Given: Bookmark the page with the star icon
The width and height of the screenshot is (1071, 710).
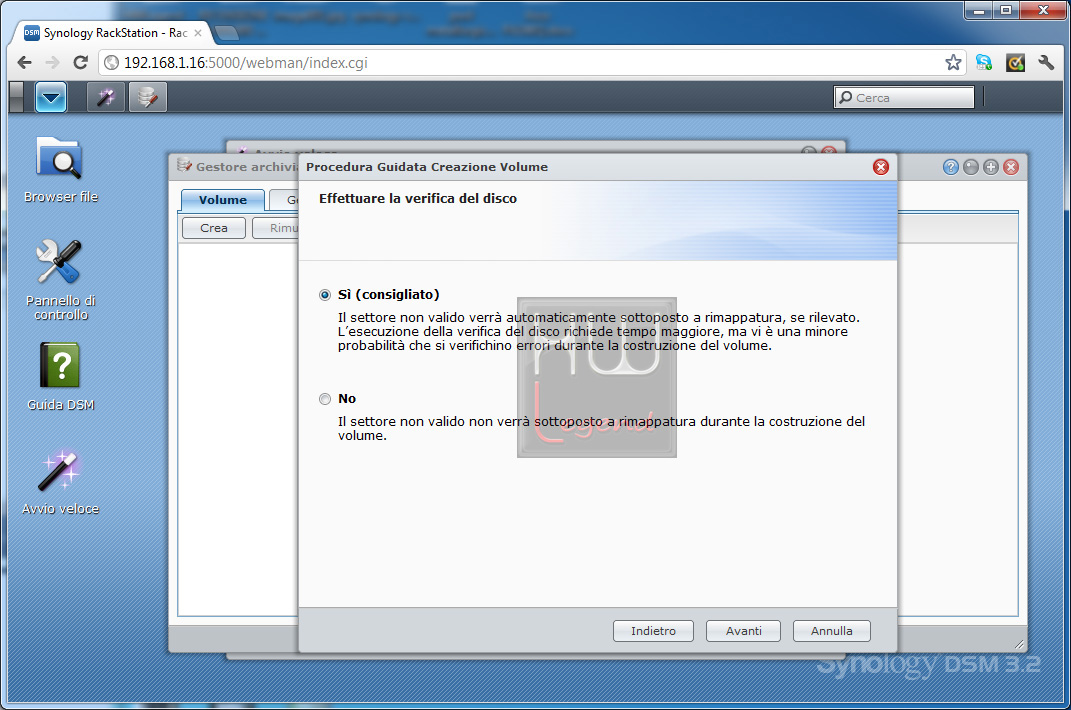Looking at the screenshot, I should [x=953, y=63].
